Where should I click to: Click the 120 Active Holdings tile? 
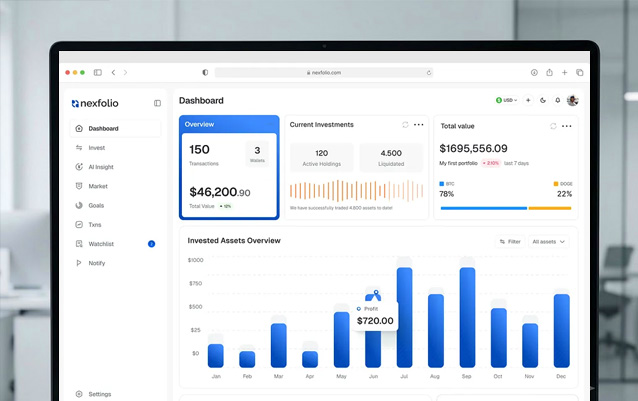coord(321,157)
